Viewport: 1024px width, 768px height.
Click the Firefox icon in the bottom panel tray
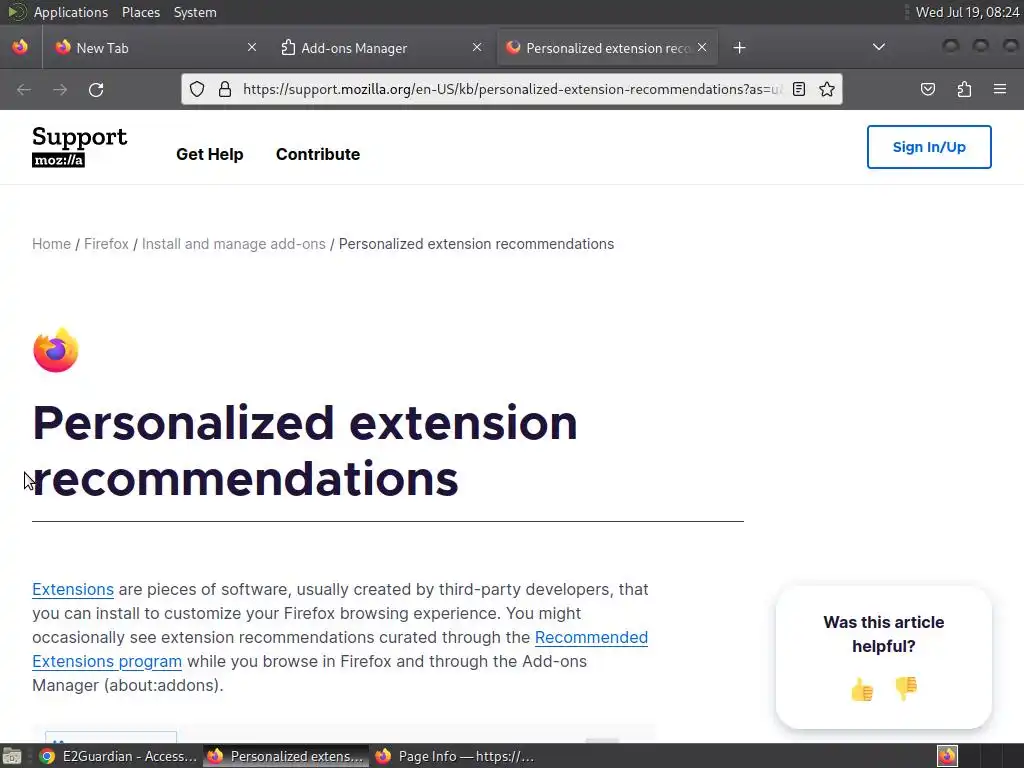coord(947,756)
